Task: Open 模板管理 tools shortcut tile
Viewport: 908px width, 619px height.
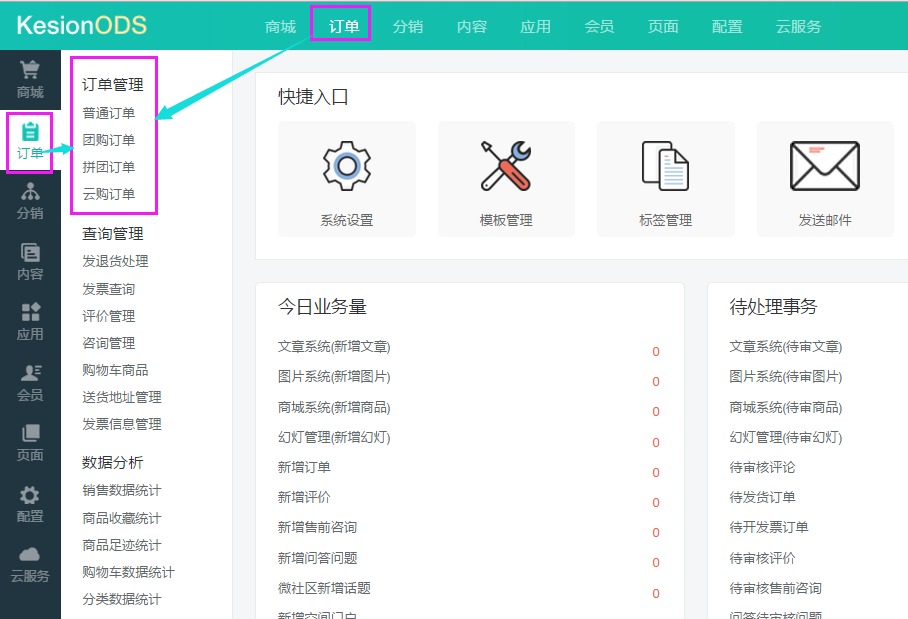Action: point(506,179)
